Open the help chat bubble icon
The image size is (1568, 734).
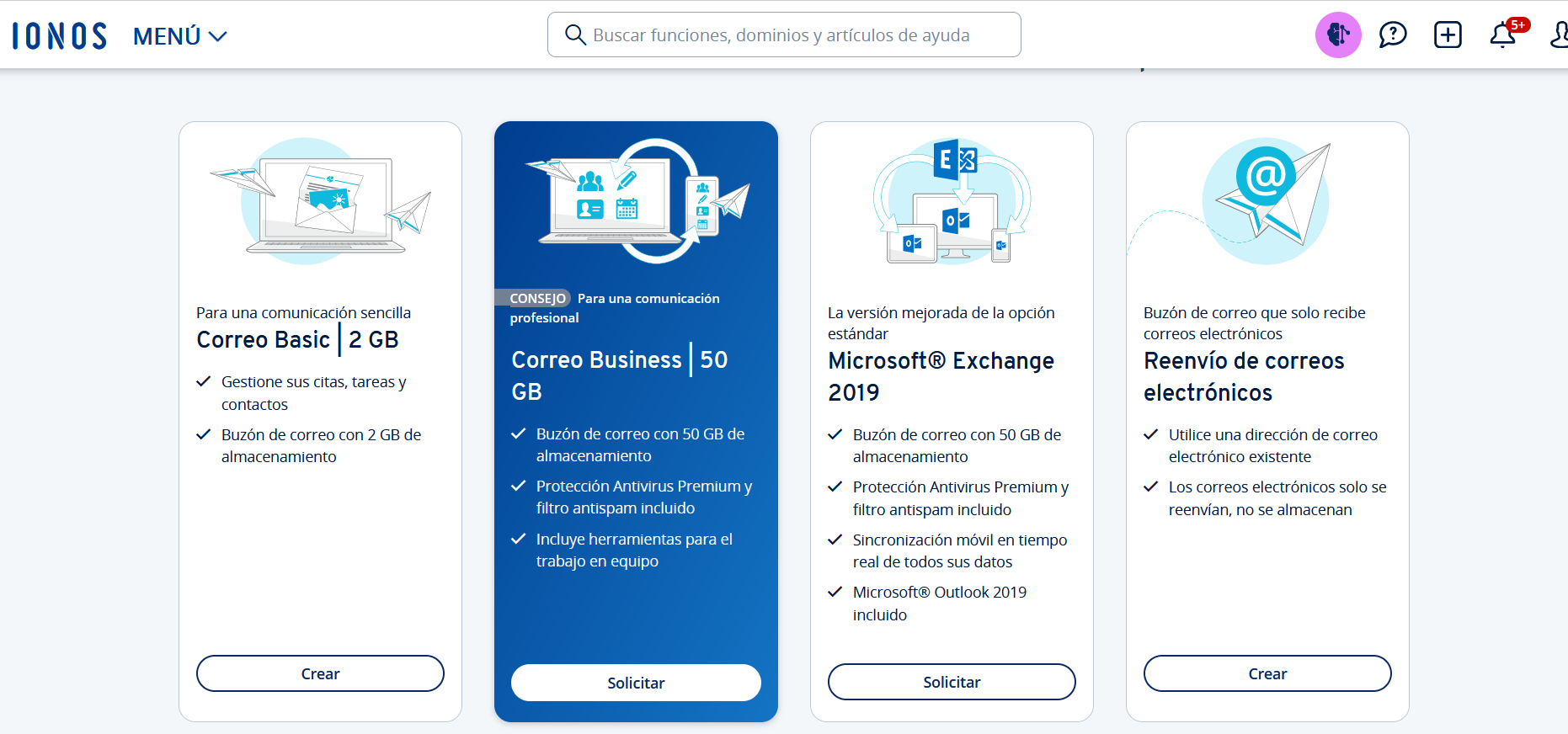(x=1393, y=35)
